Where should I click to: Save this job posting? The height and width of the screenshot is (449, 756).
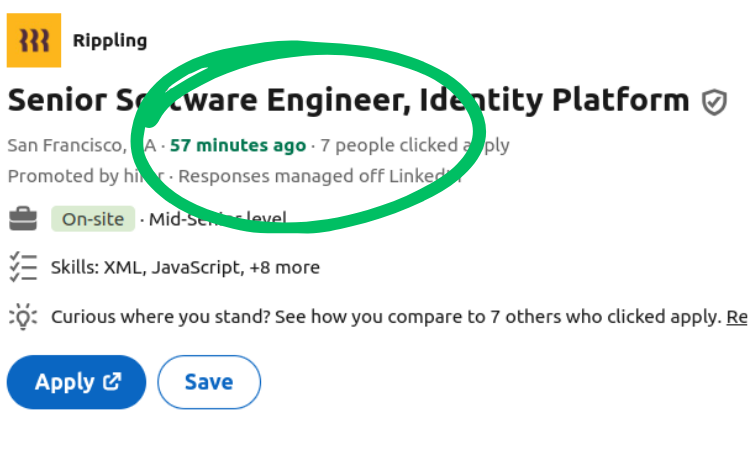(209, 382)
